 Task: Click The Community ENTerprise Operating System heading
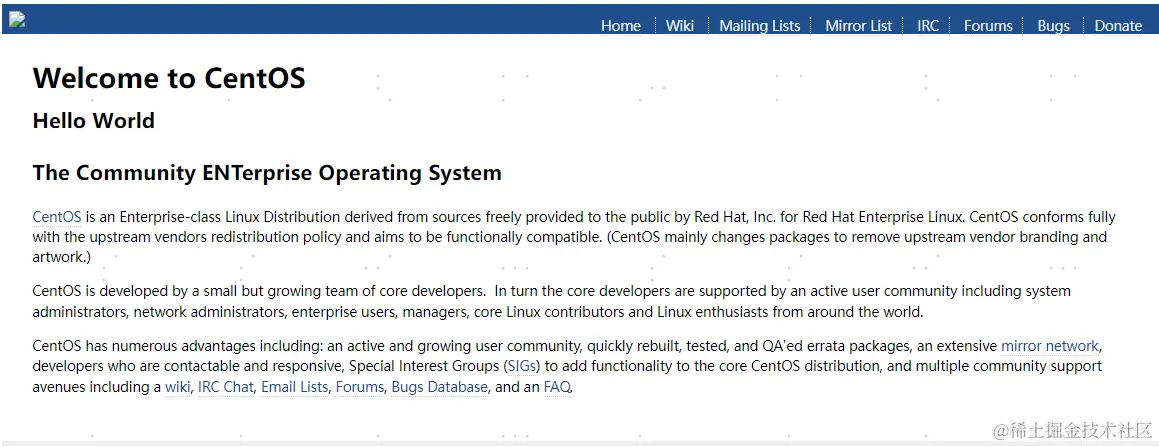[x=267, y=173]
